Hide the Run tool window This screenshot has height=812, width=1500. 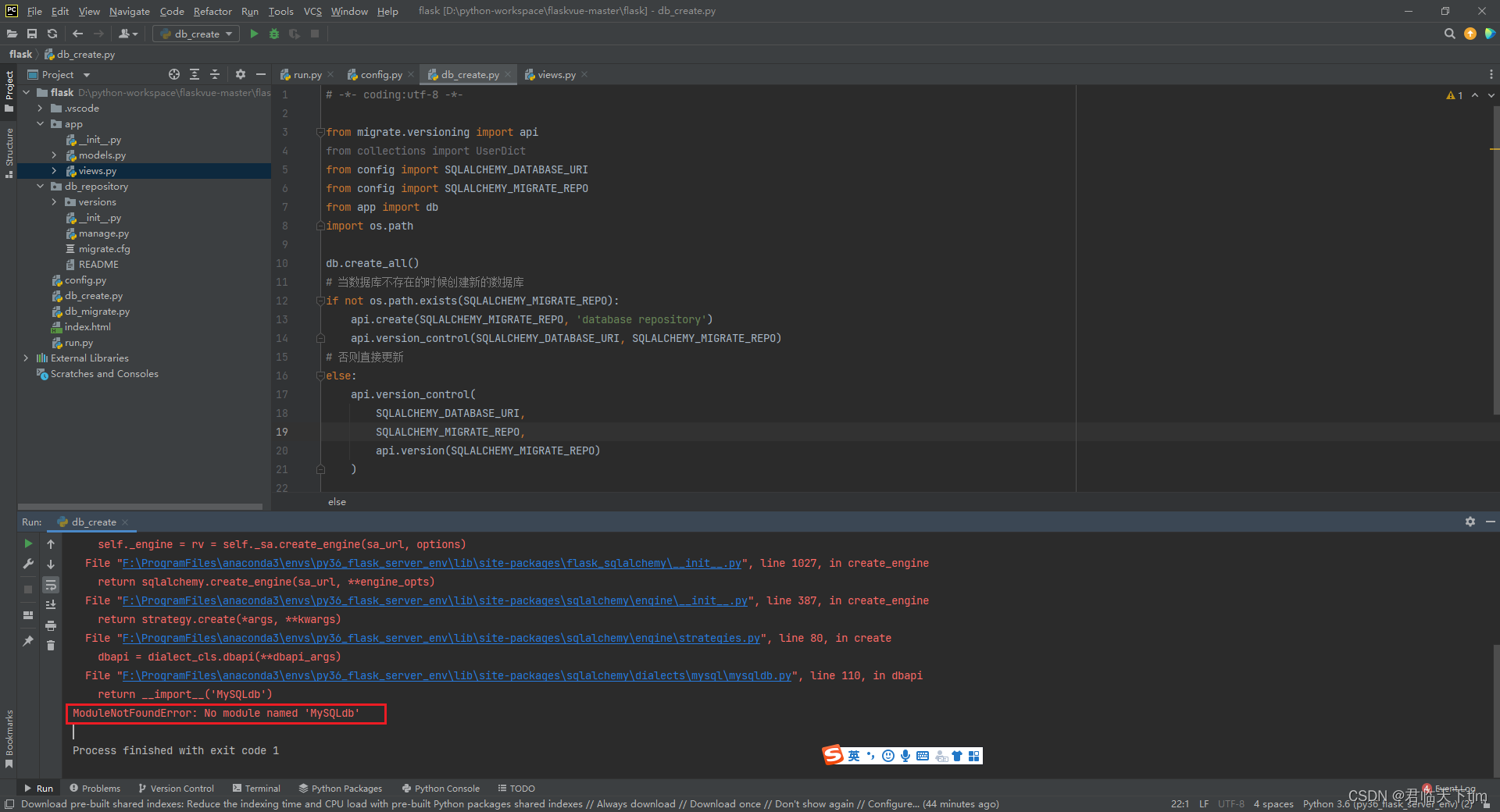[1491, 522]
